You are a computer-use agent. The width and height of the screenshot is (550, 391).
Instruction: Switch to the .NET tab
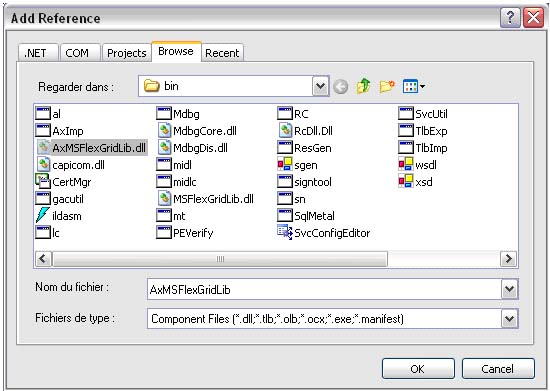click(38, 53)
